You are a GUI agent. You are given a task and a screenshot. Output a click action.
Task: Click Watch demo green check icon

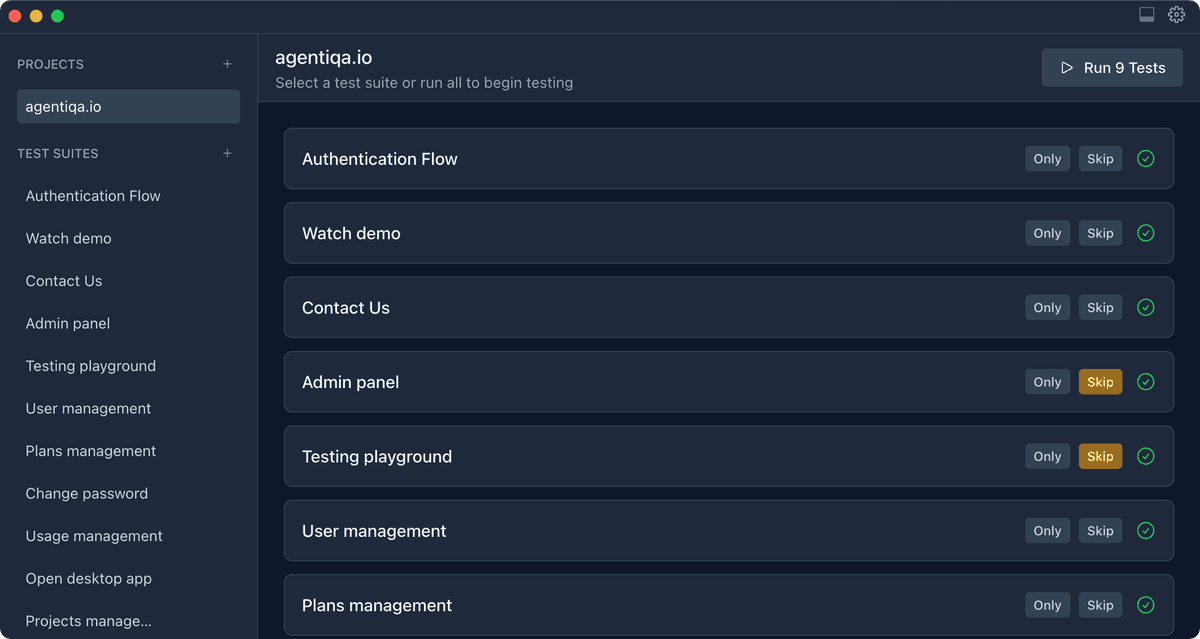click(x=1146, y=233)
